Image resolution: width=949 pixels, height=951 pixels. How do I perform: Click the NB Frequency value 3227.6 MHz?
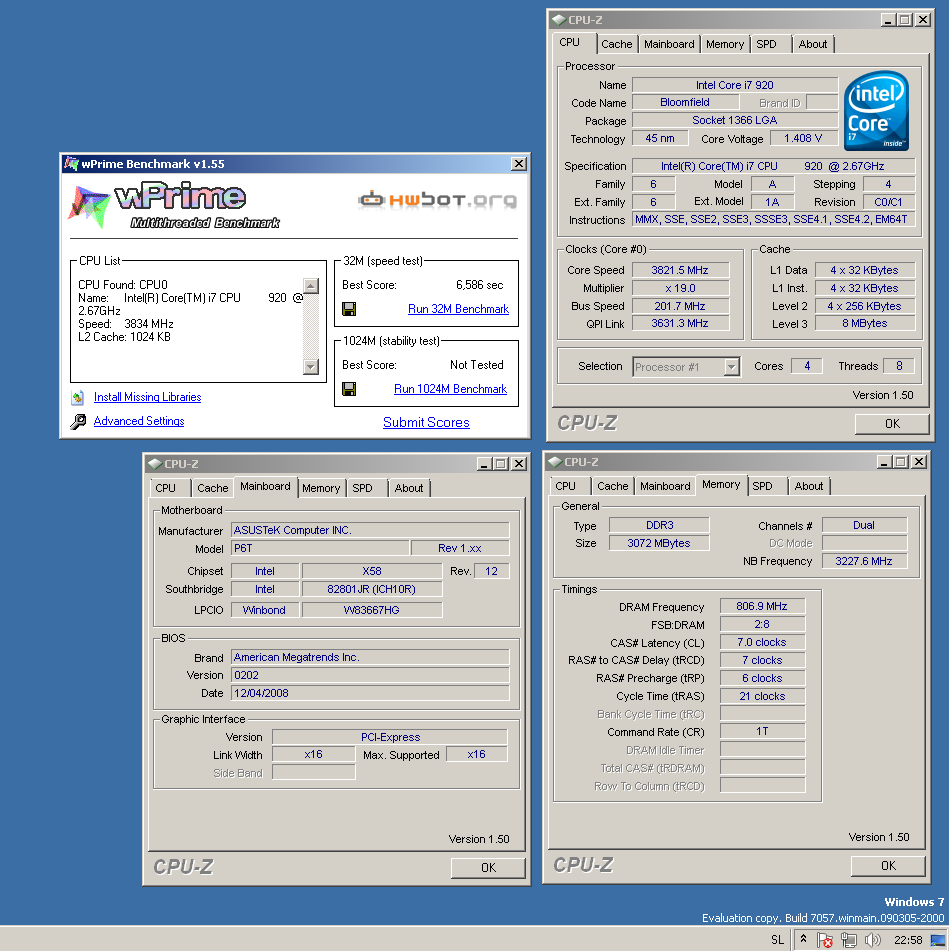click(x=864, y=562)
